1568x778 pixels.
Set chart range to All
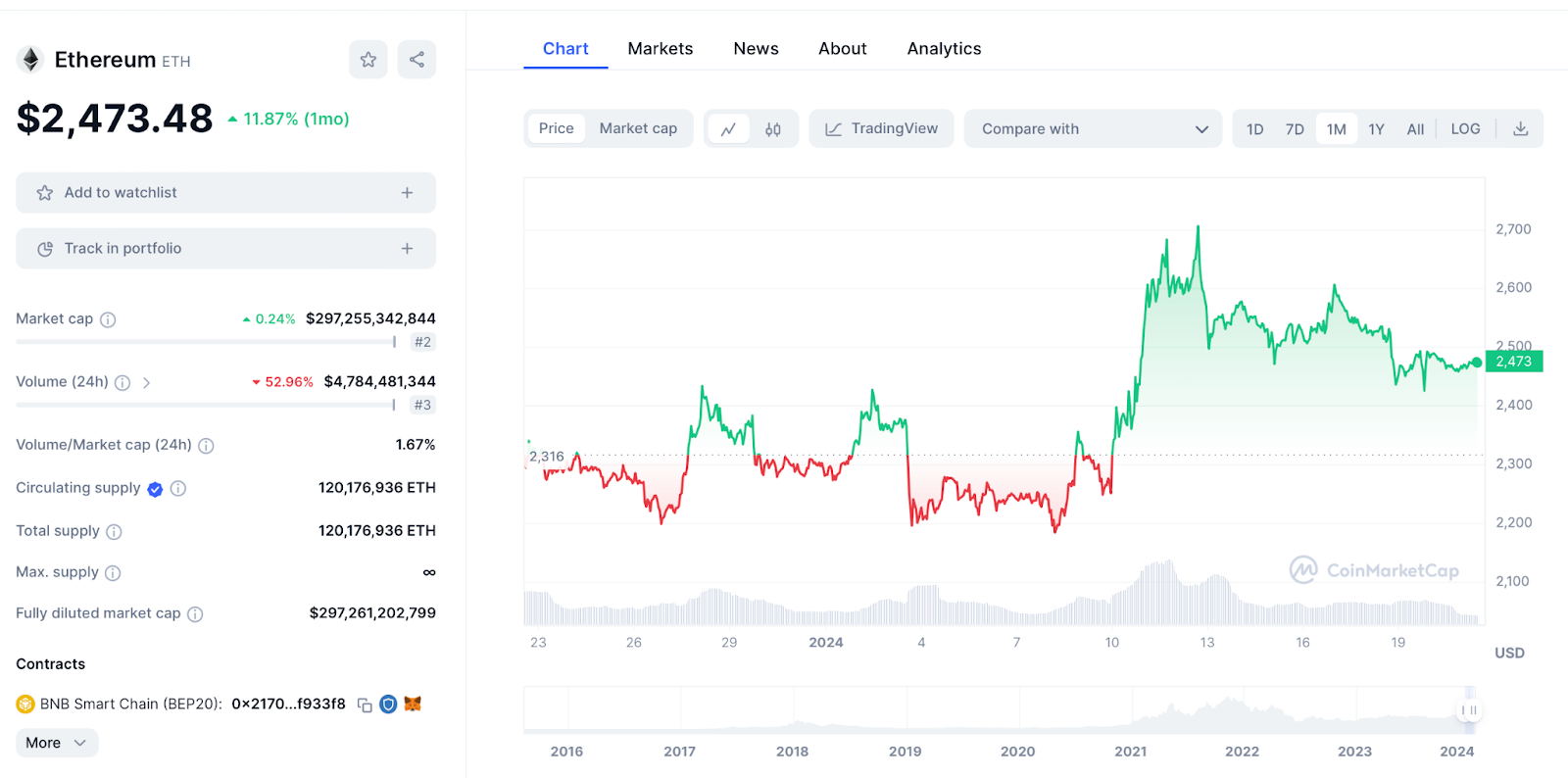[1415, 129]
